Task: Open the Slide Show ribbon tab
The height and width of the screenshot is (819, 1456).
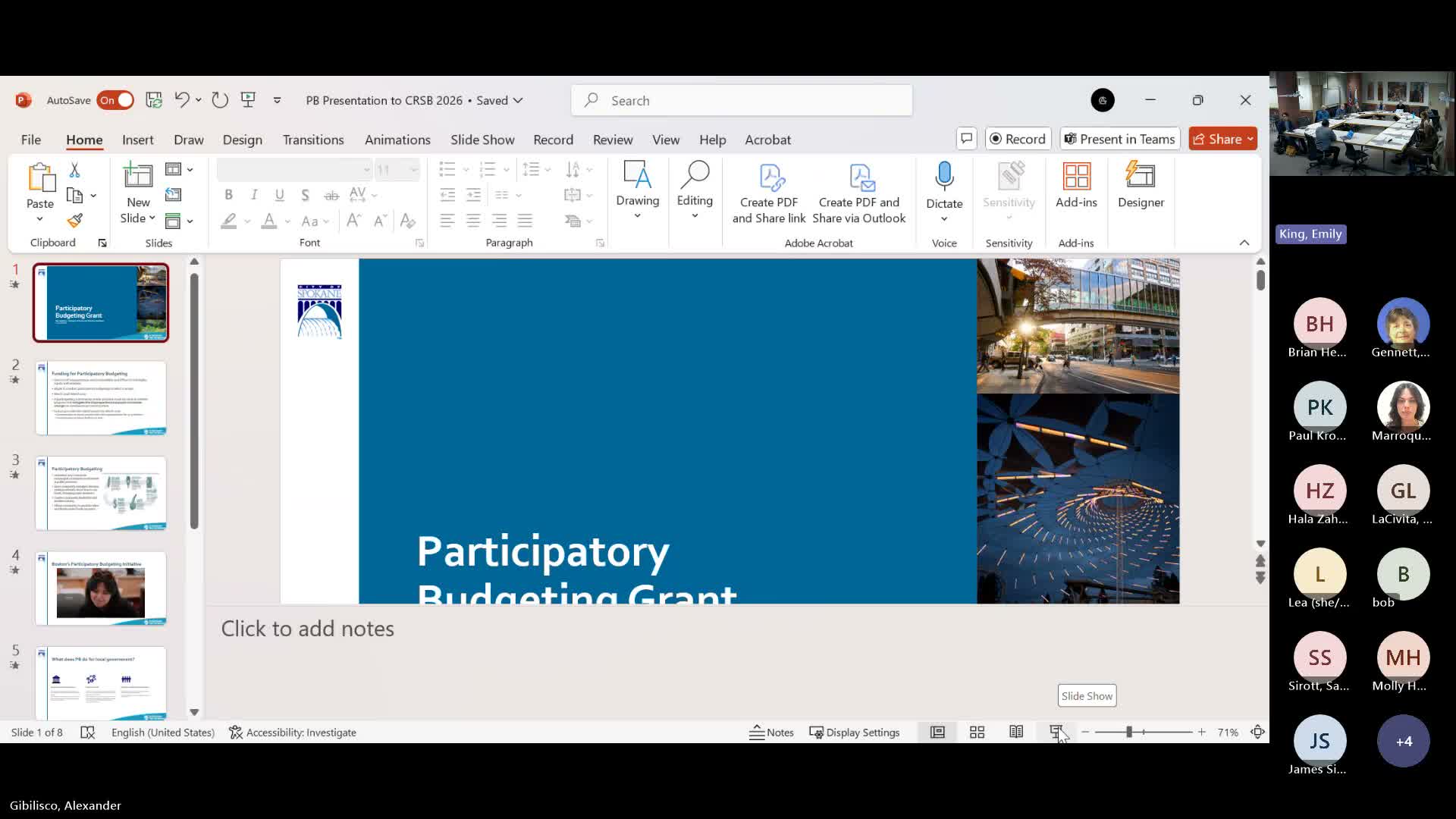Action: [482, 140]
